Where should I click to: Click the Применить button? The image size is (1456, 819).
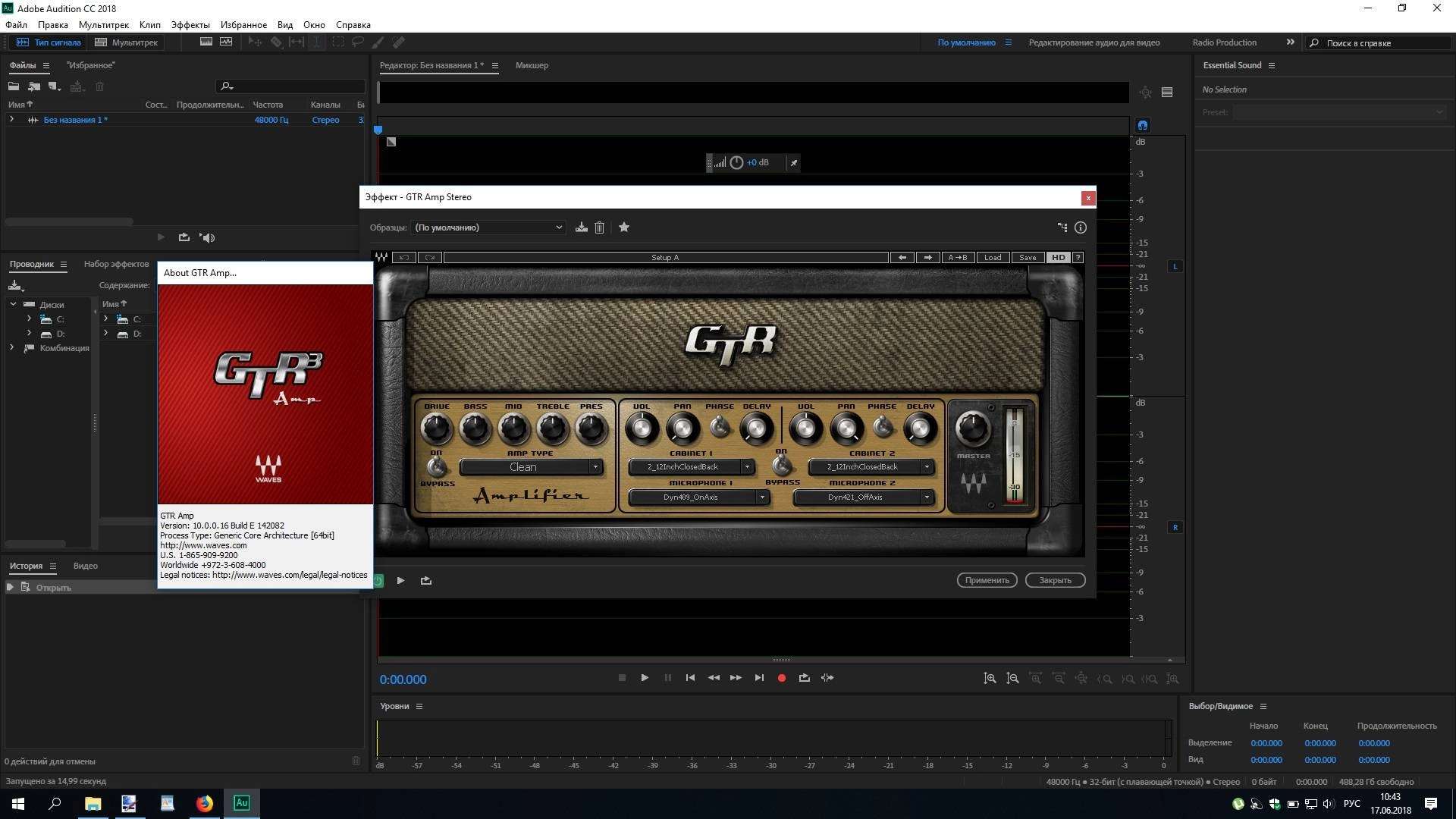tap(987, 580)
